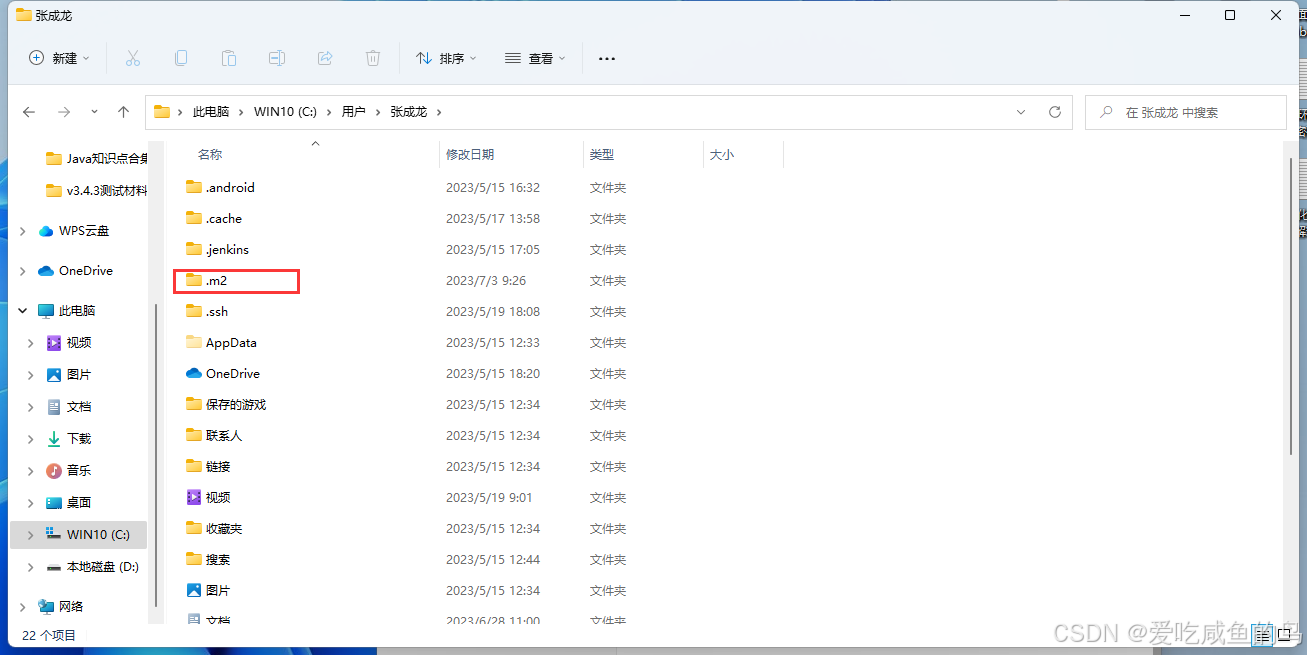Image resolution: width=1307 pixels, height=655 pixels.
Task: Select v3.4.3测试材料 folder in sidebar
Action: [97, 191]
